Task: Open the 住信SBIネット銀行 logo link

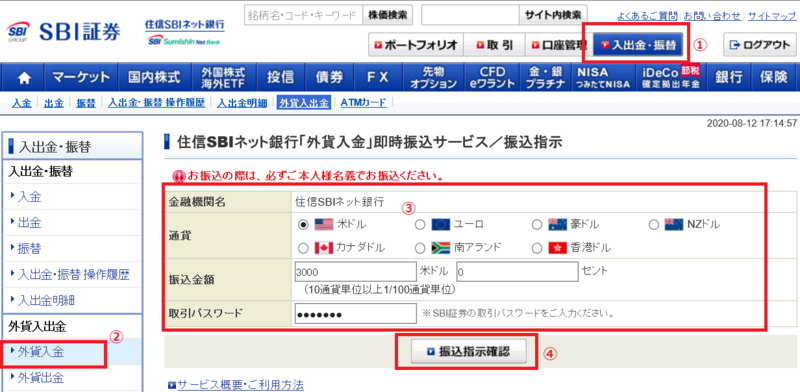Action: 185,33
